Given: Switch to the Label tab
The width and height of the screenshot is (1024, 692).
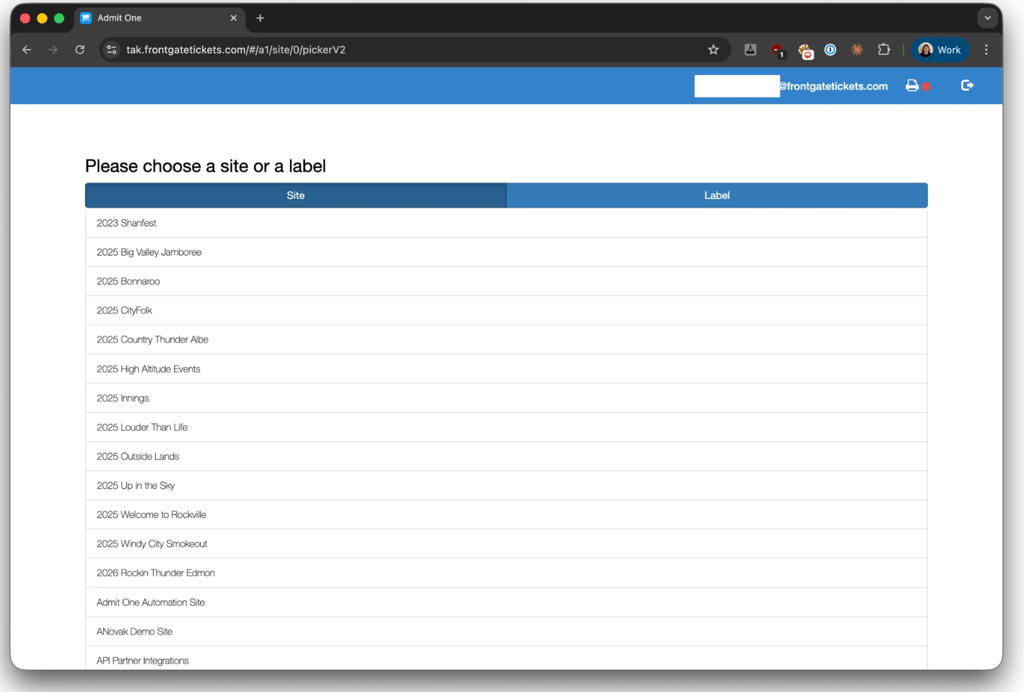Looking at the screenshot, I should tap(716, 195).
